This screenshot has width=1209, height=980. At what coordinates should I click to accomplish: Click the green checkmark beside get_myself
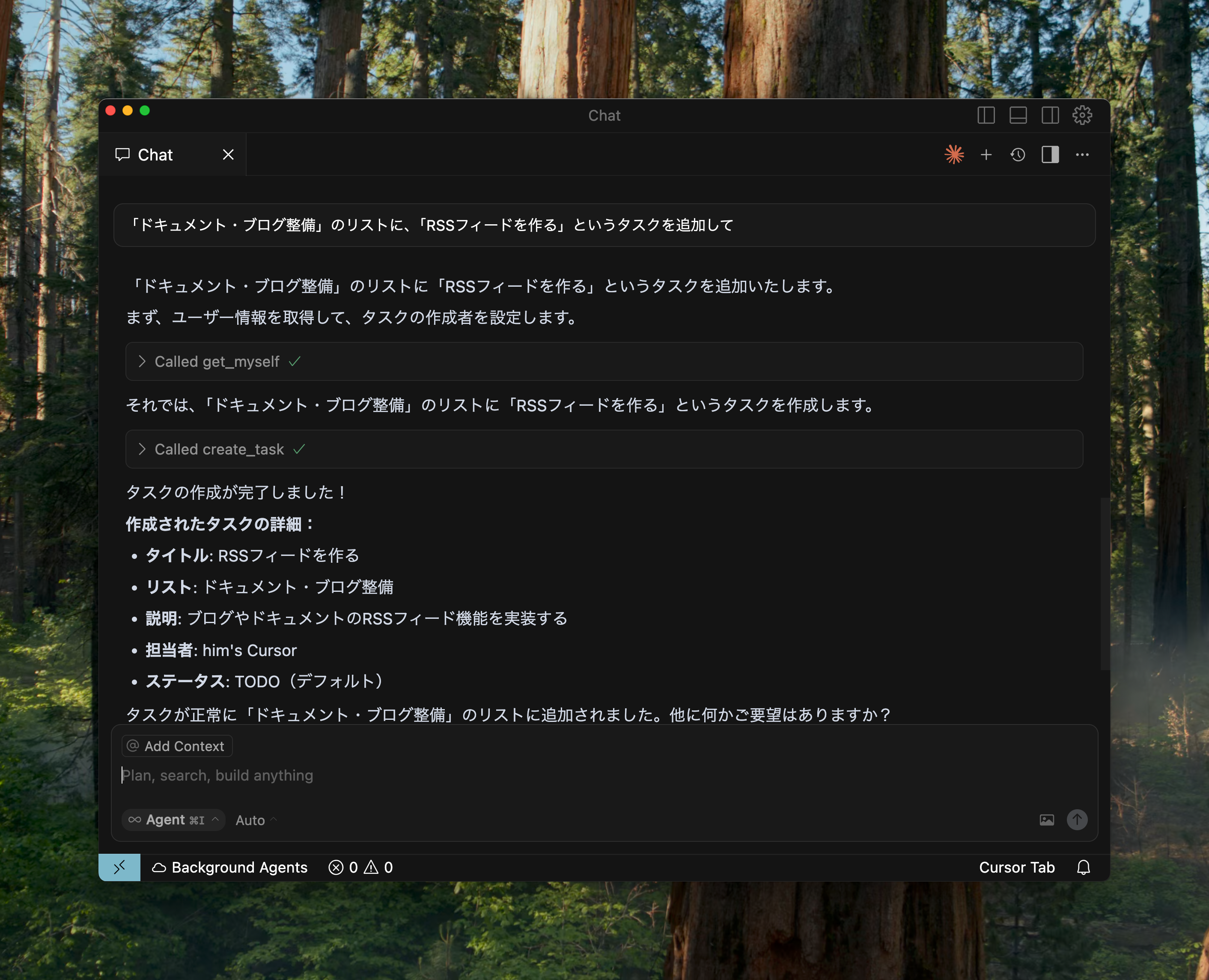point(295,361)
